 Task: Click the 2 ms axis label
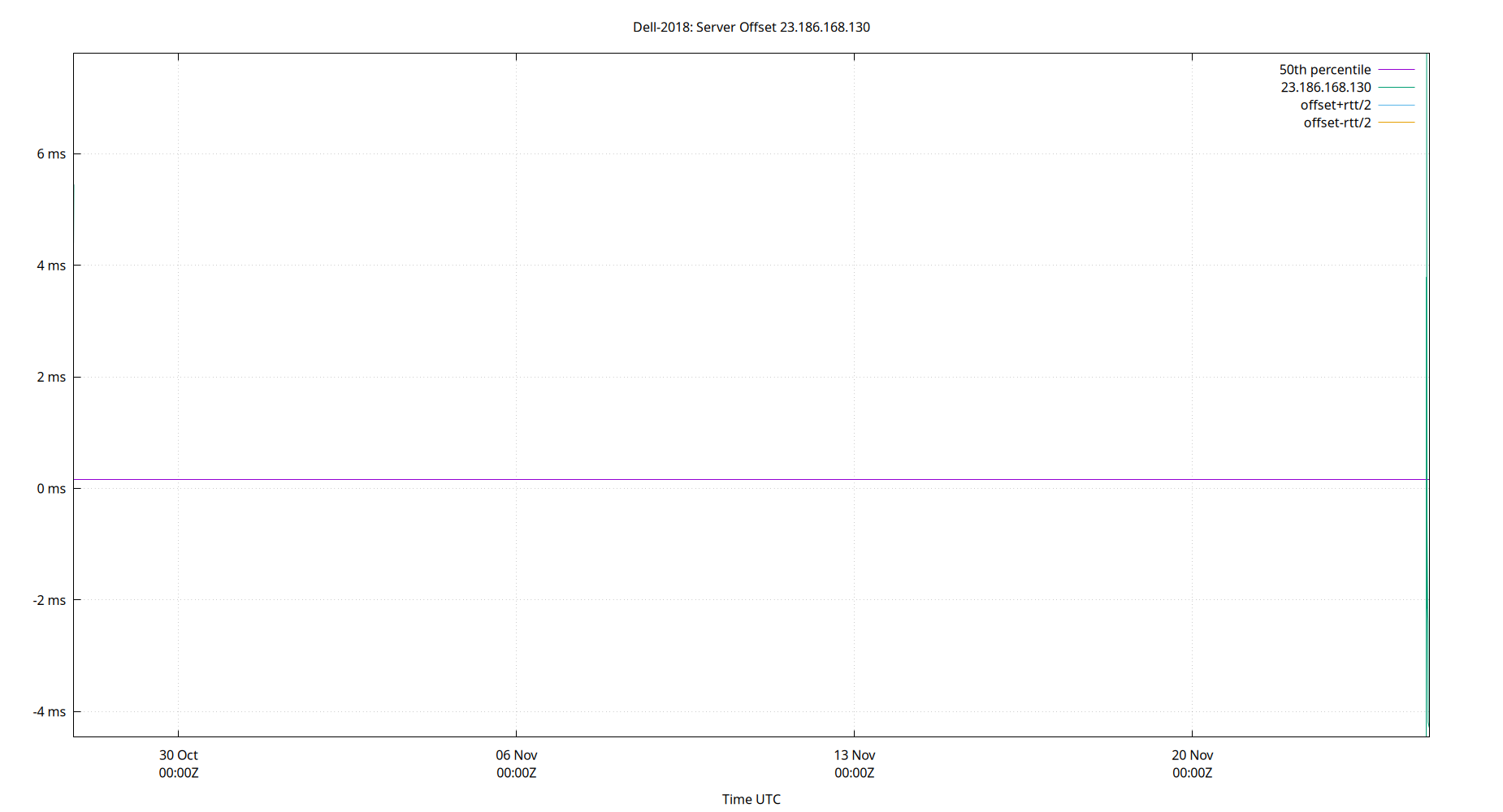[51, 377]
